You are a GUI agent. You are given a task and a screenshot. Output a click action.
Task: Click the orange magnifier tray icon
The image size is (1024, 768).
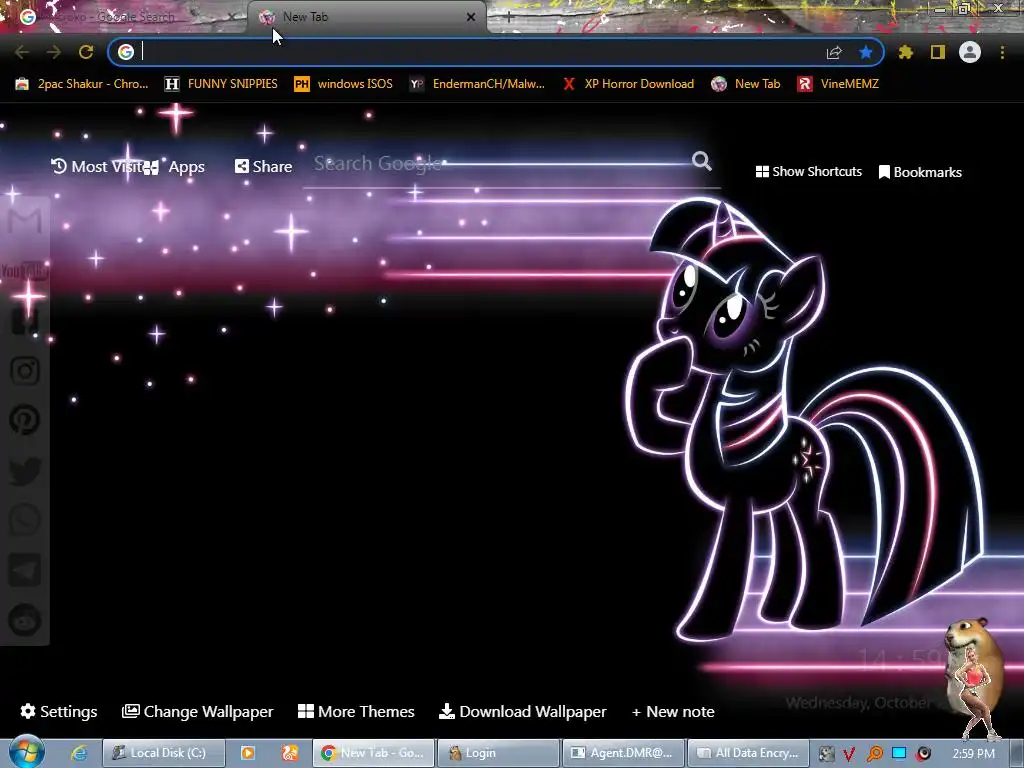pos(874,754)
